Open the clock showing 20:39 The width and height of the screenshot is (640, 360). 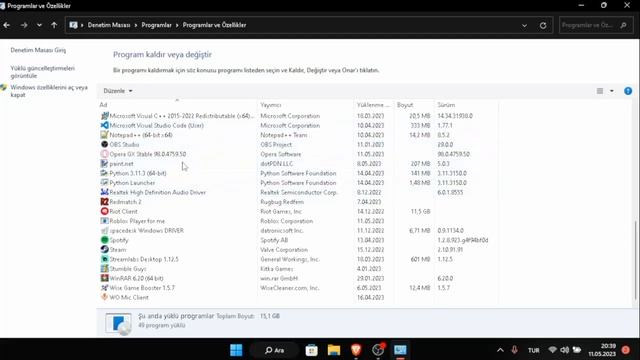(602, 350)
